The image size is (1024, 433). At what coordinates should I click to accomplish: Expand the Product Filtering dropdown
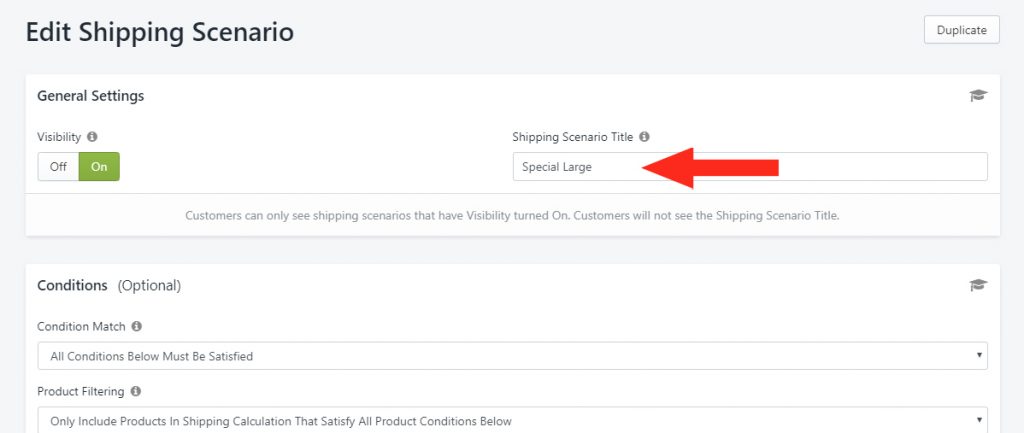pyautogui.click(x=512, y=421)
